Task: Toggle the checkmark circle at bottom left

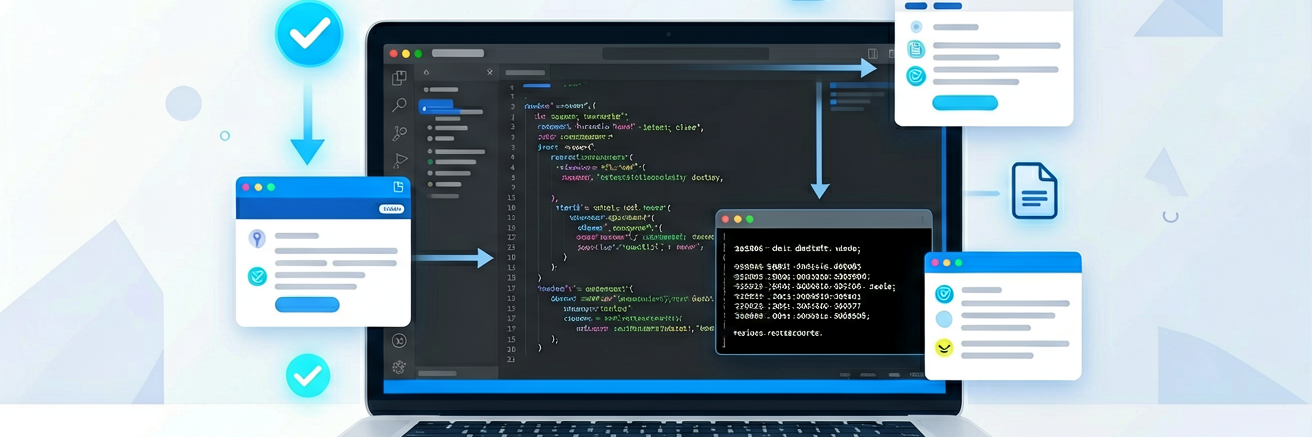Action: (x=308, y=376)
